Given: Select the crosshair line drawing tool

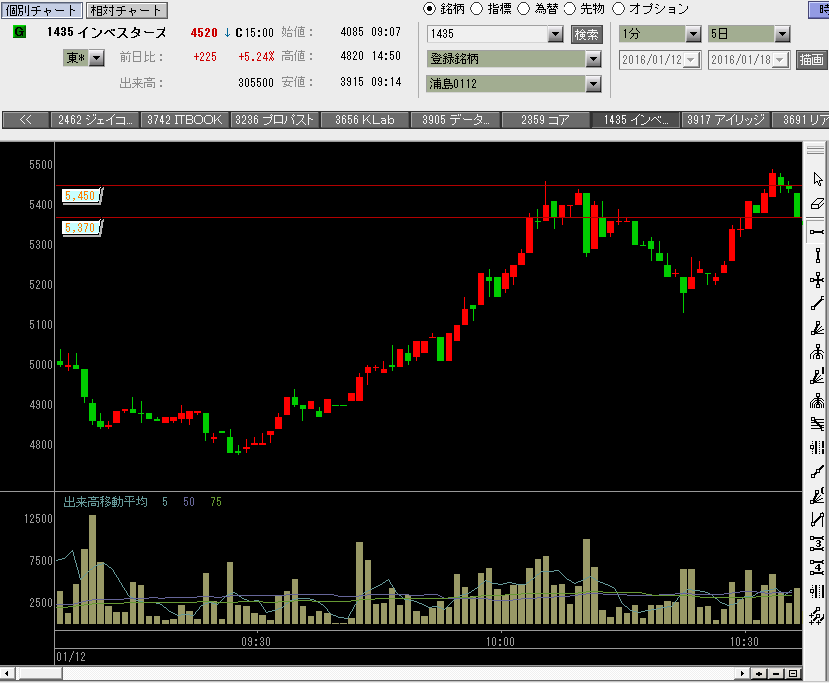Looking at the screenshot, I should (817, 280).
